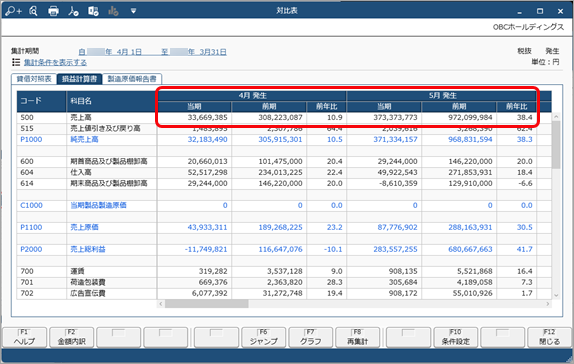574x364 pixels.
Task: Click the bar chart toolbar icon
Action: (x=113, y=11)
